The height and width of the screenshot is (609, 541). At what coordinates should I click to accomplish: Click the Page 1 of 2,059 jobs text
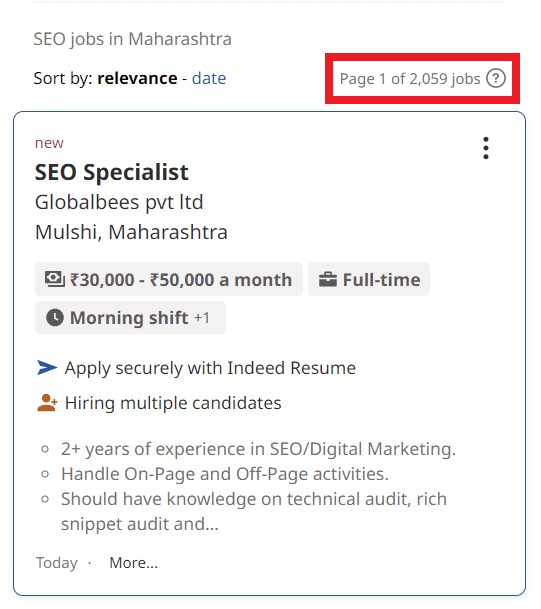(410, 79)
